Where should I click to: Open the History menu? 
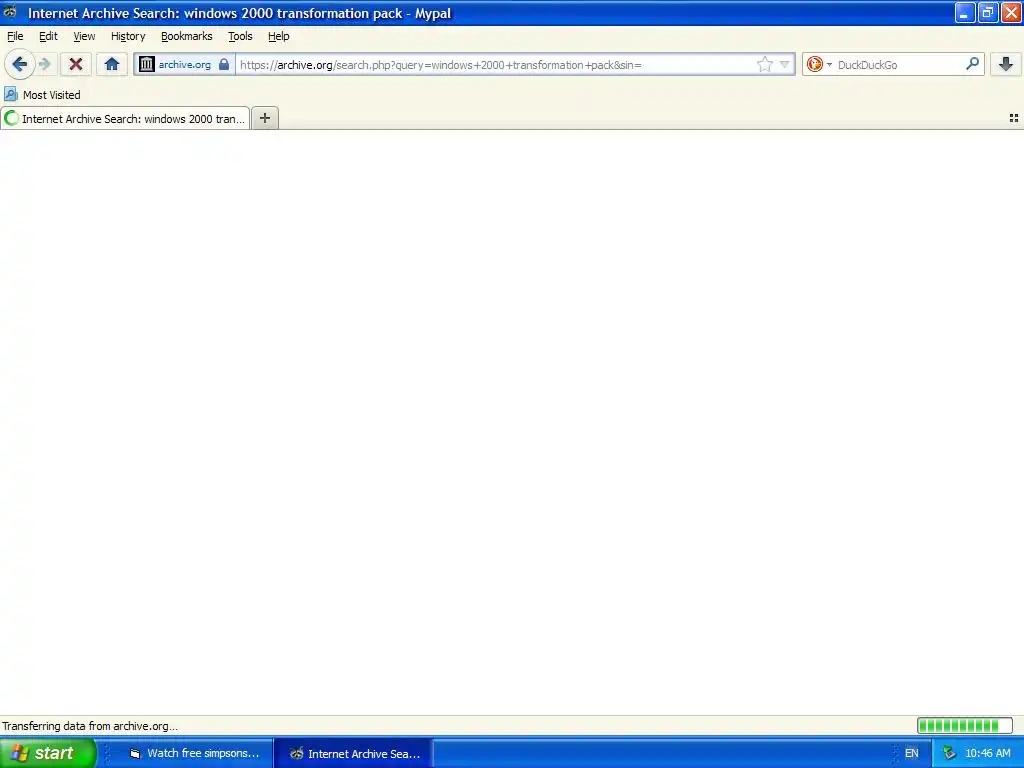(128, 36)
